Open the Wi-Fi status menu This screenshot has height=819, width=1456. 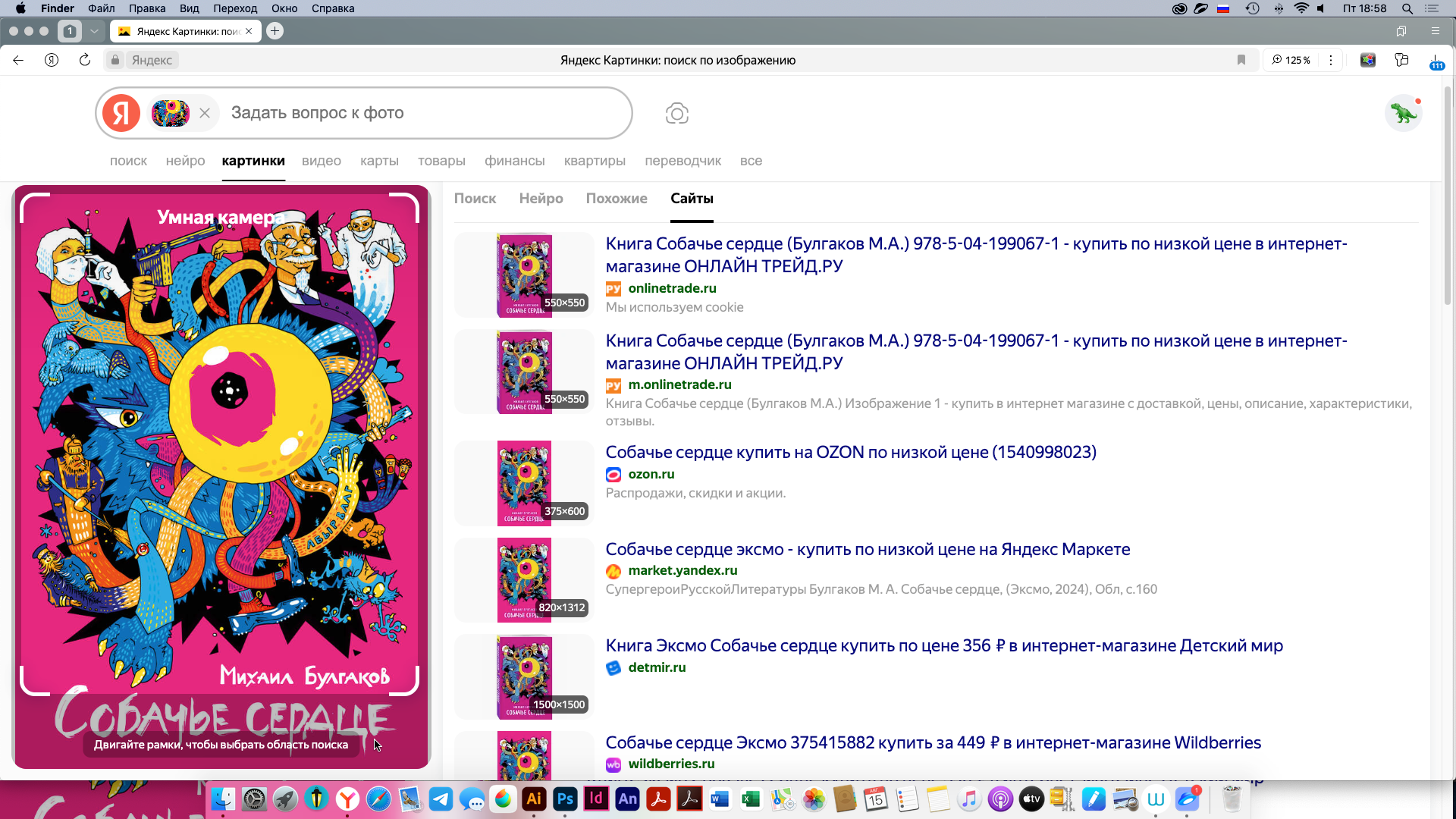click(1301, 8)
